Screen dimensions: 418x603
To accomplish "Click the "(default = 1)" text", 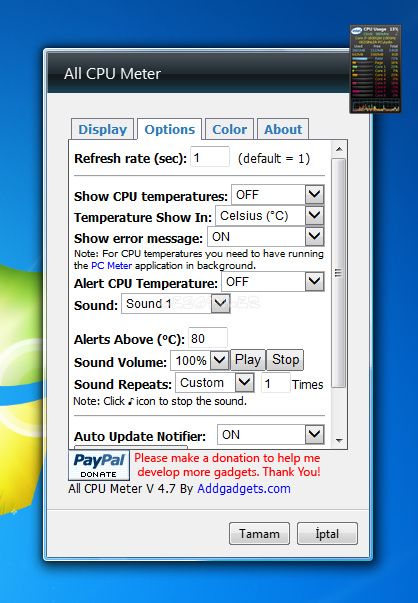I will point(274,158).
